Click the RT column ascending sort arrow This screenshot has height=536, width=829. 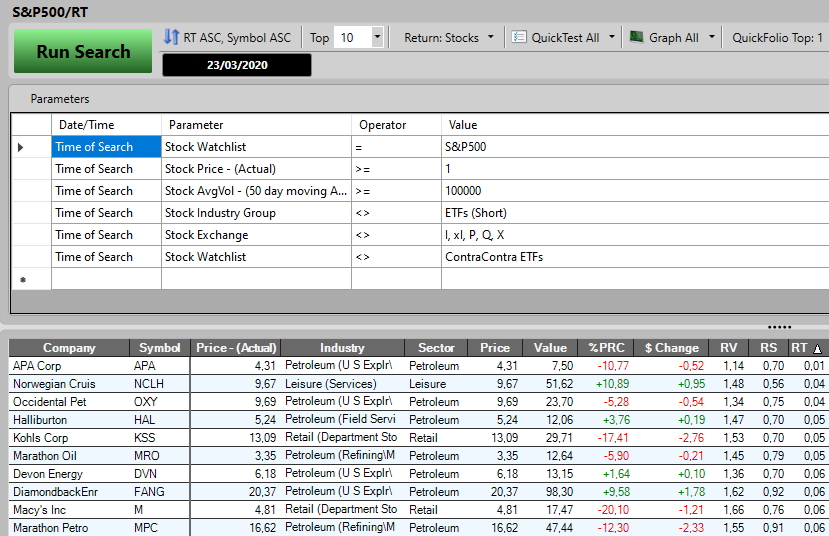tap(817, 349)
